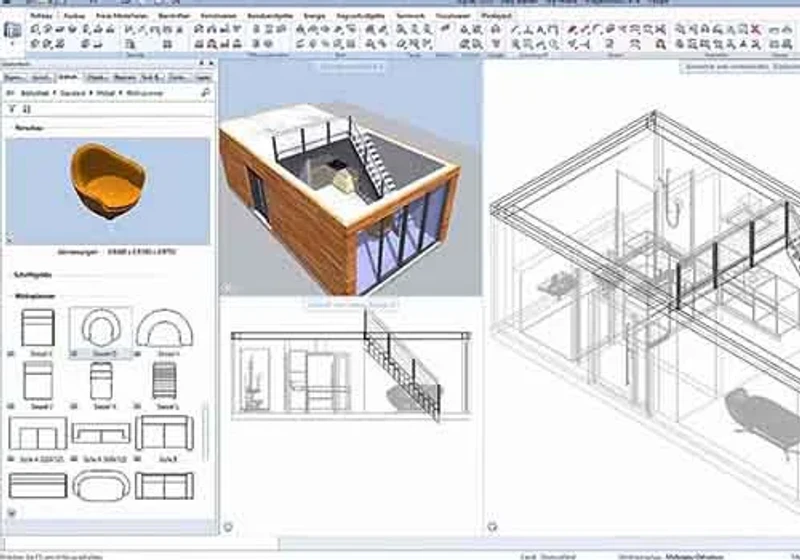This screenshot has width=800, height=560.
Task: Click Möbel in the library breadcrumb path
Action: (106, 93)
